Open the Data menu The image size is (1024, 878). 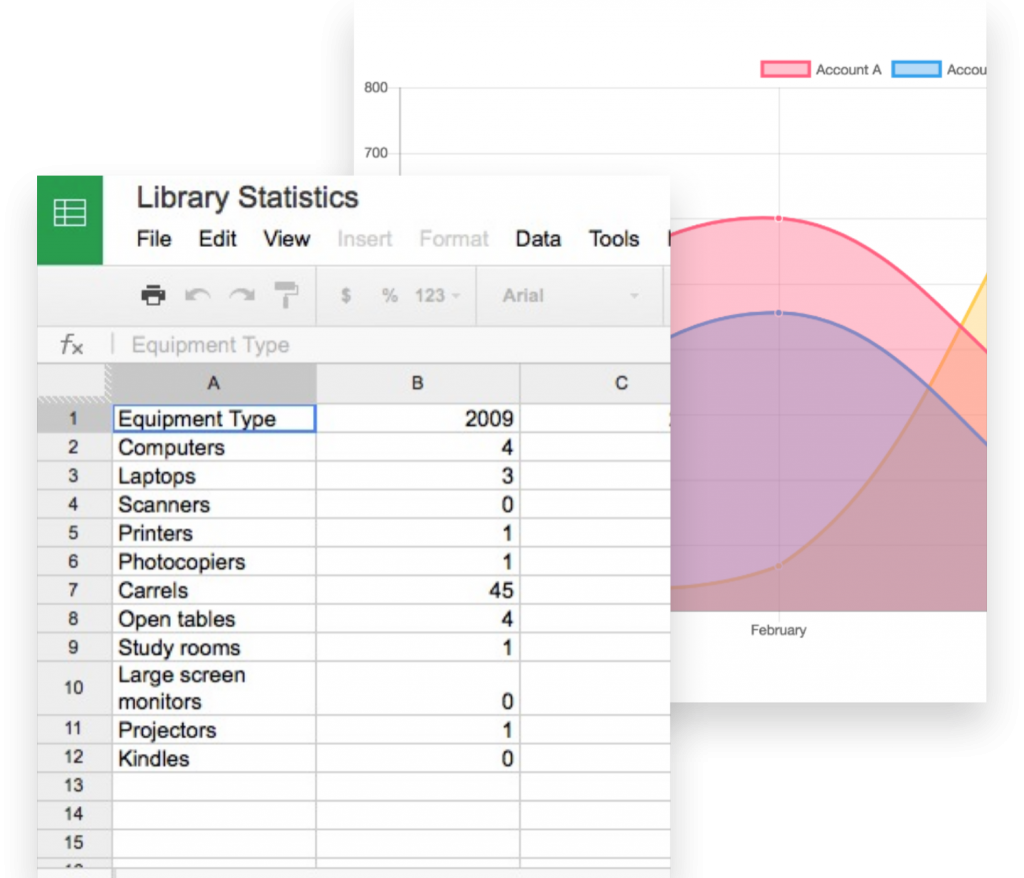coord(538,239)
